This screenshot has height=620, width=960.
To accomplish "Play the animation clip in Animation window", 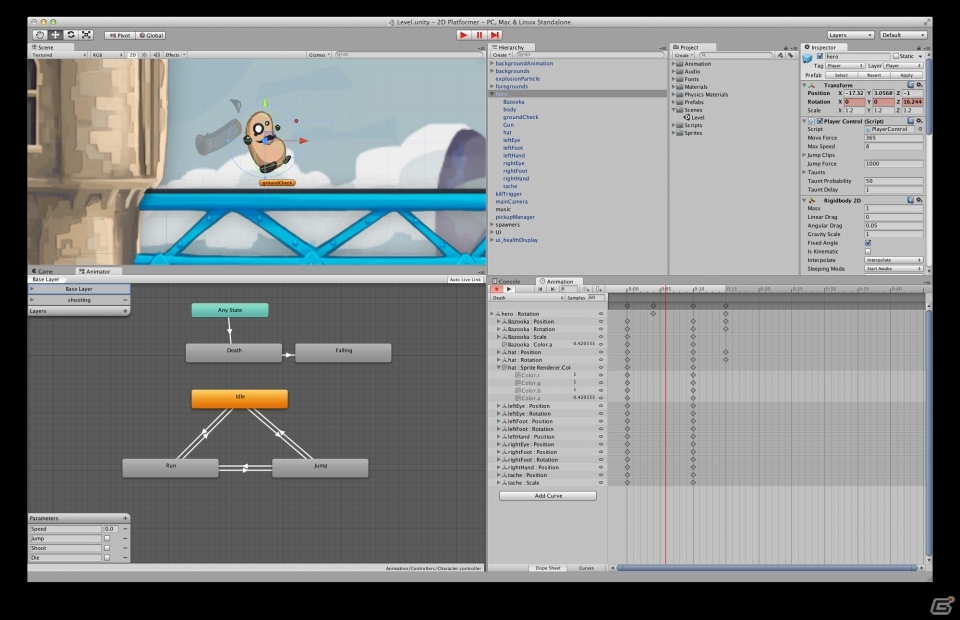I will (509, 289).
